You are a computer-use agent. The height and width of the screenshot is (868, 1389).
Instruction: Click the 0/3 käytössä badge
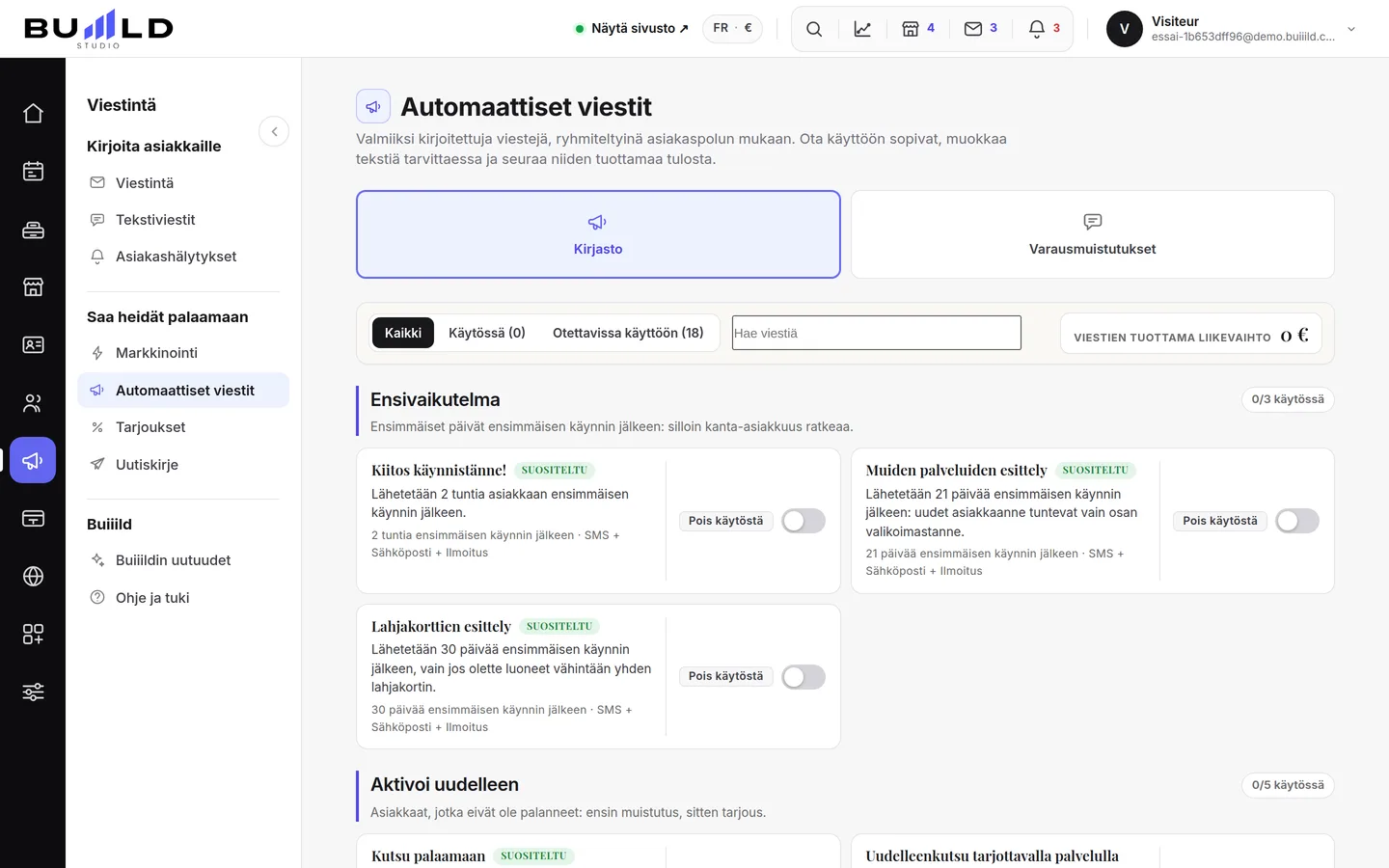pos(1288,399)
